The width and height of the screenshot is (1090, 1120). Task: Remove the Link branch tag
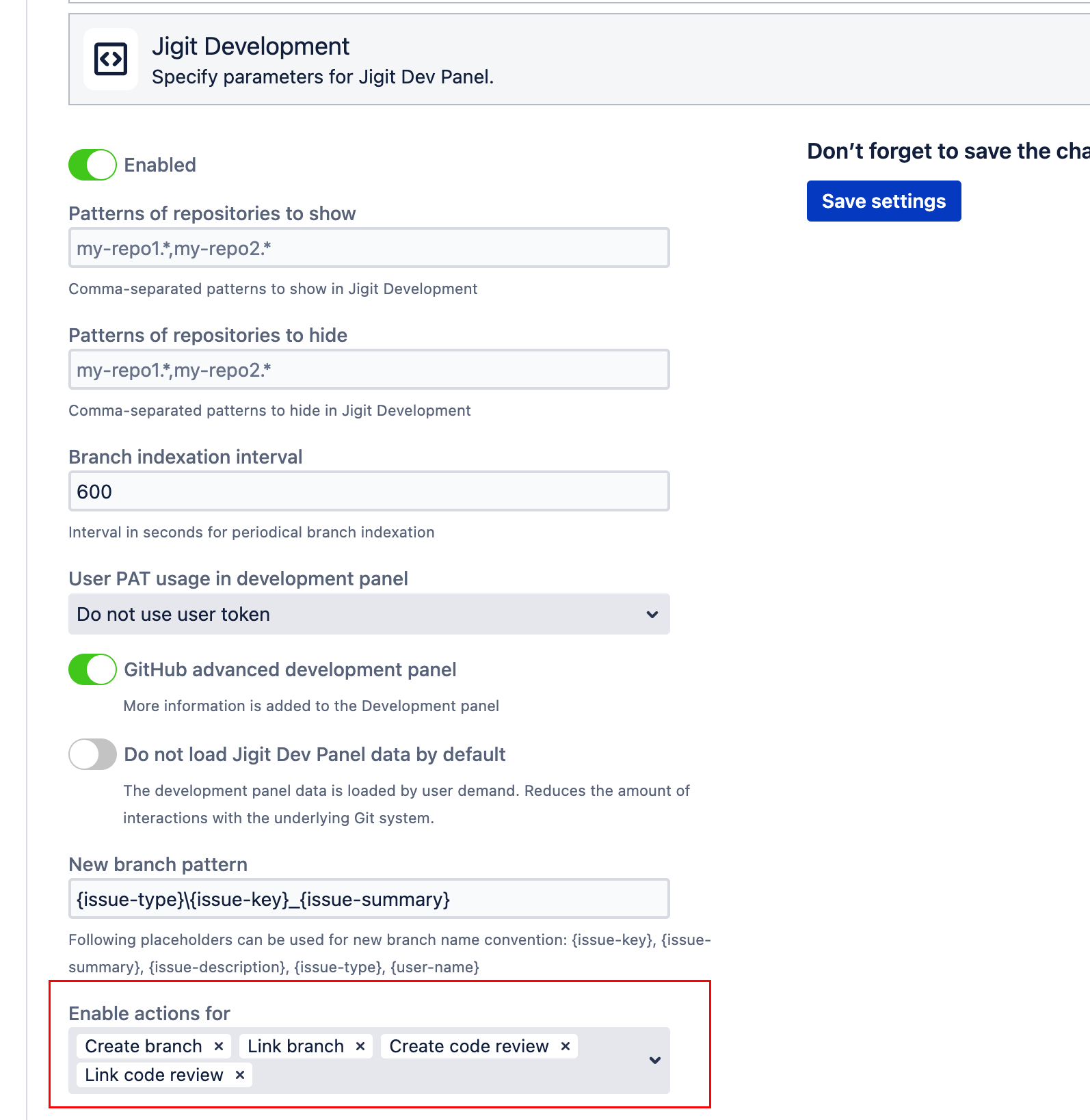pos(360,1046)
